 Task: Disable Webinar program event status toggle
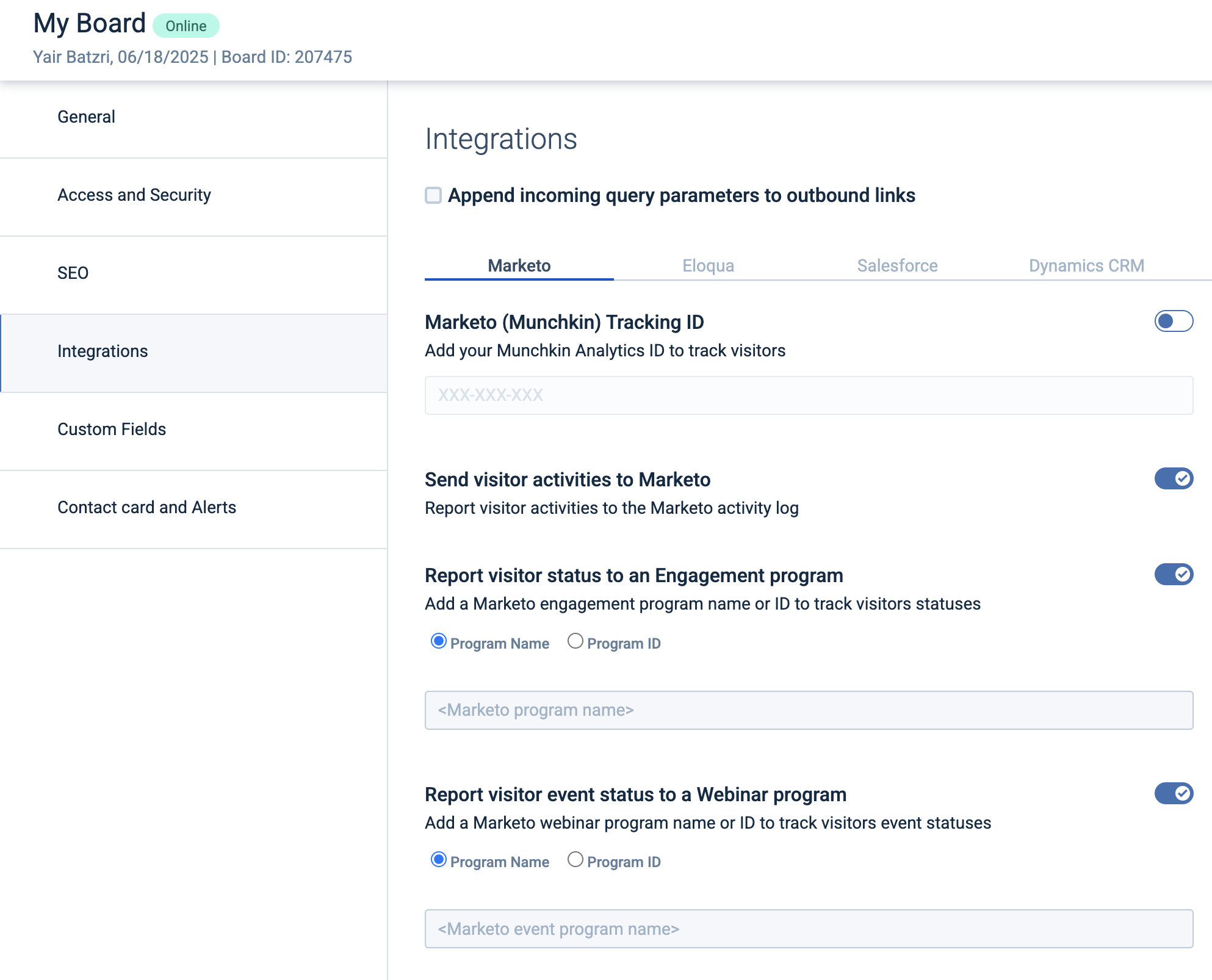tap(1173, 793)
